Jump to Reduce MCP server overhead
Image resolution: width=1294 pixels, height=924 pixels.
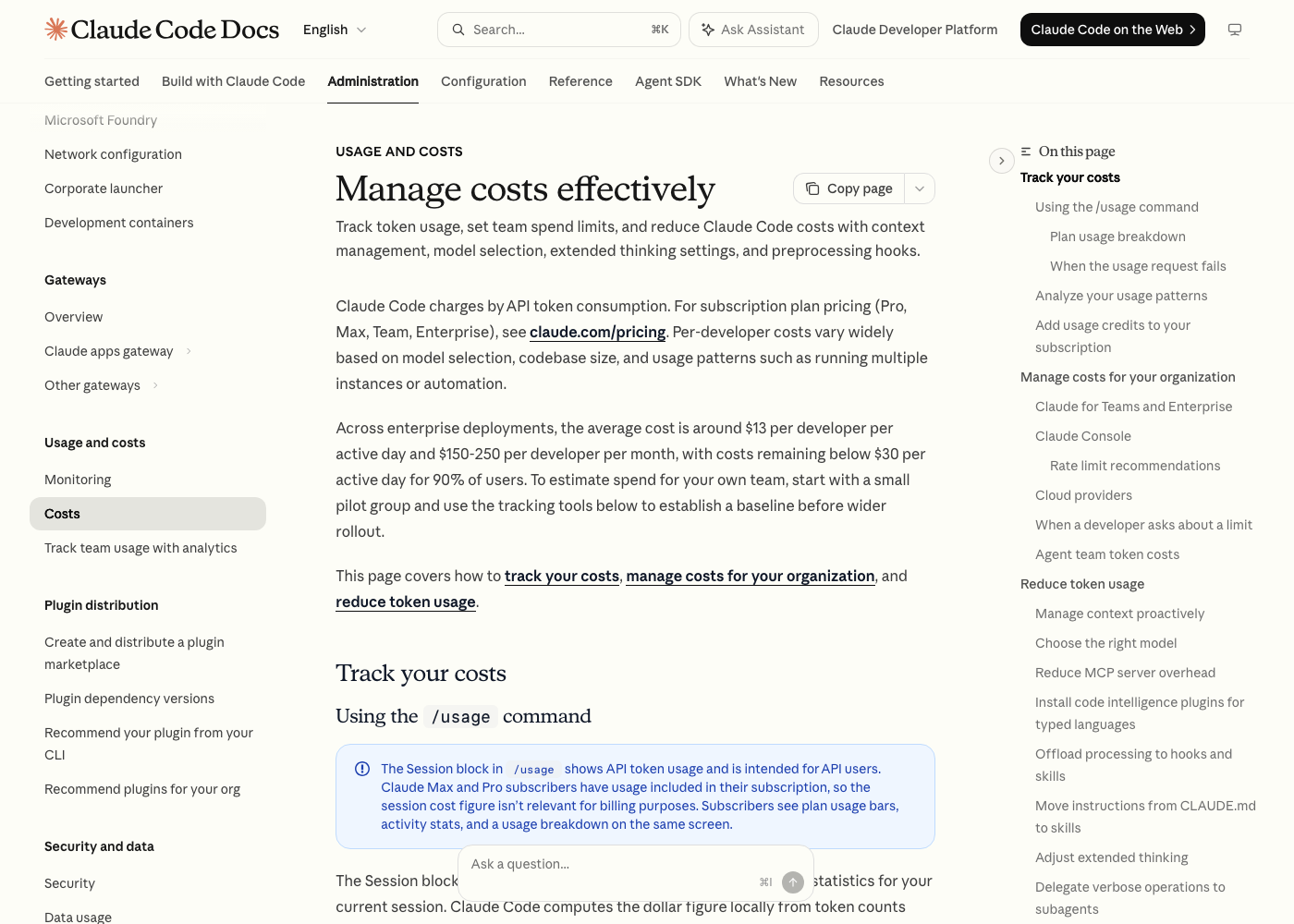pos(1125,673)
